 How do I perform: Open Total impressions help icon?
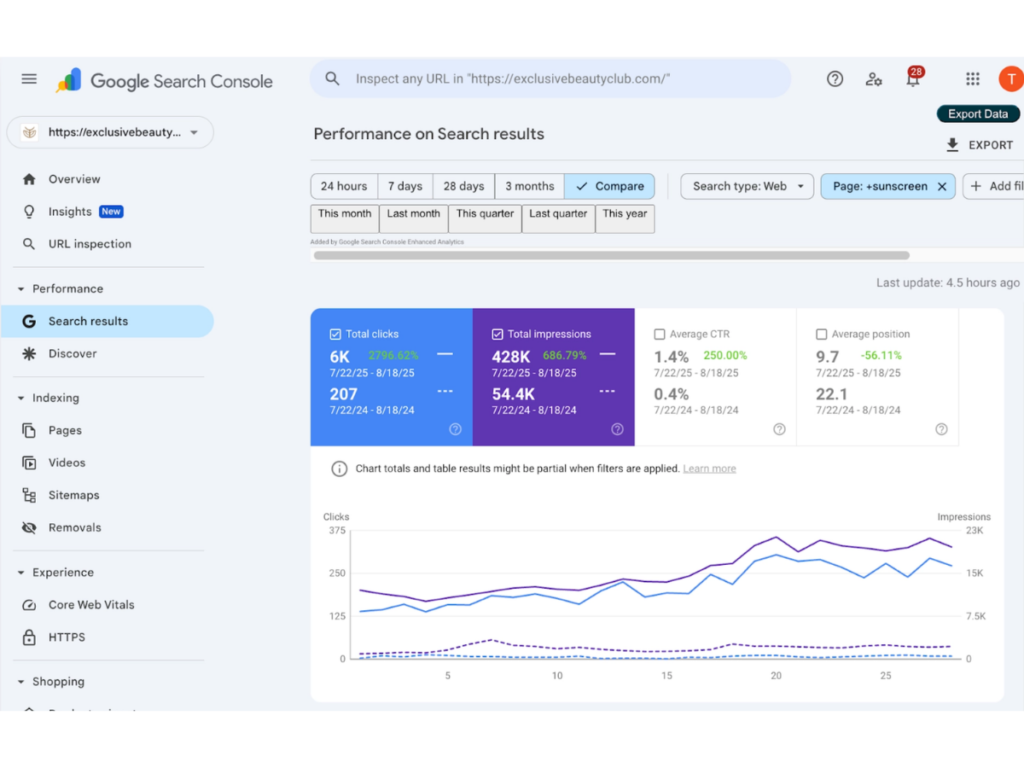617,429
